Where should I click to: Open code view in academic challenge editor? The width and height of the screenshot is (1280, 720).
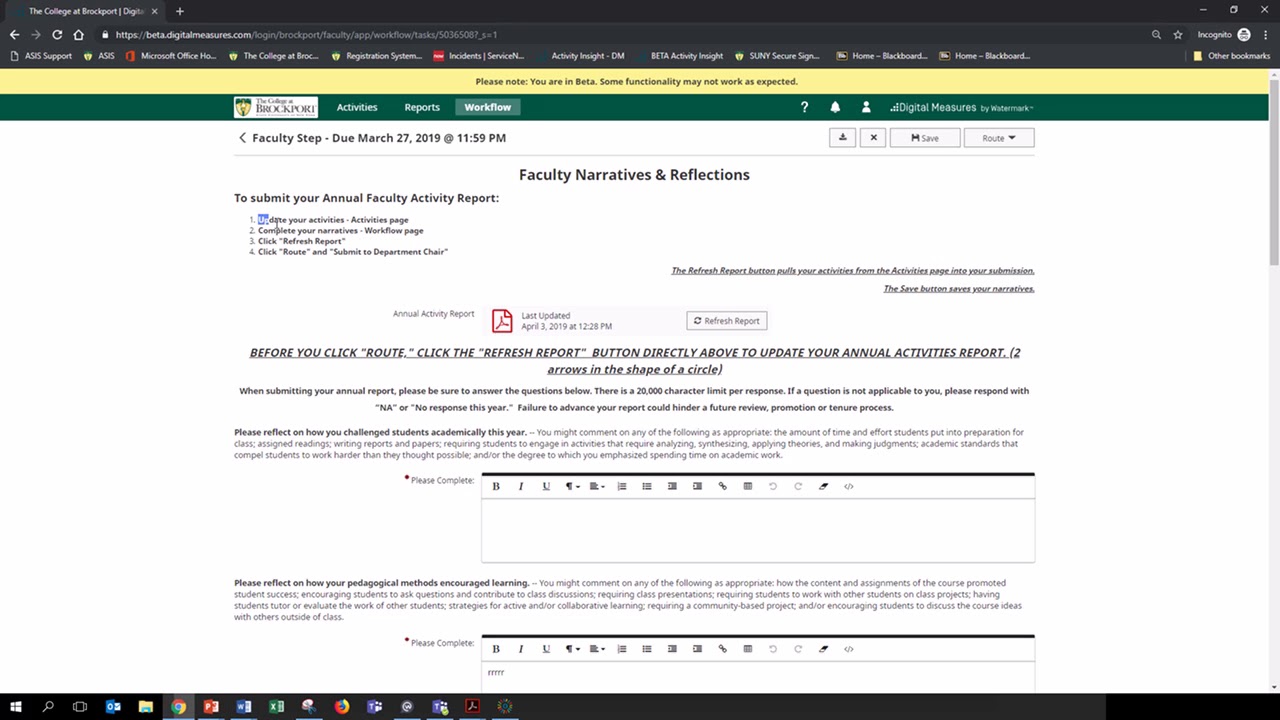point(849,486)
